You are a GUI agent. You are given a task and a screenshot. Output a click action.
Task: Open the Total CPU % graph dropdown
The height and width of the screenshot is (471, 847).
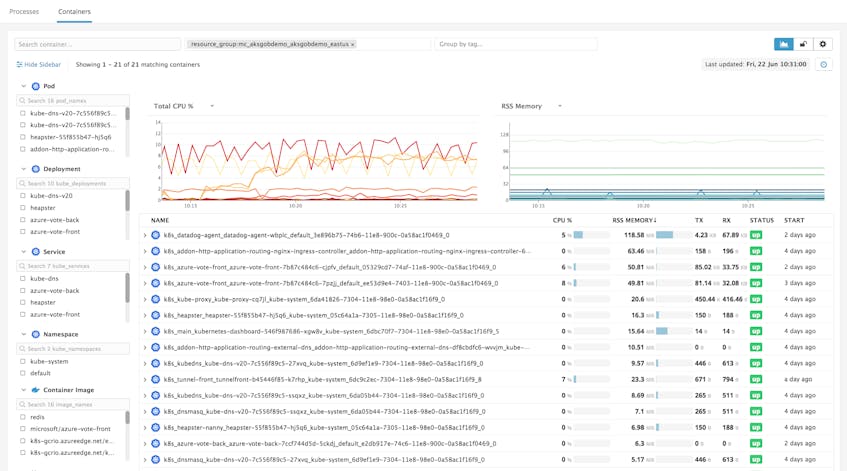212,106
